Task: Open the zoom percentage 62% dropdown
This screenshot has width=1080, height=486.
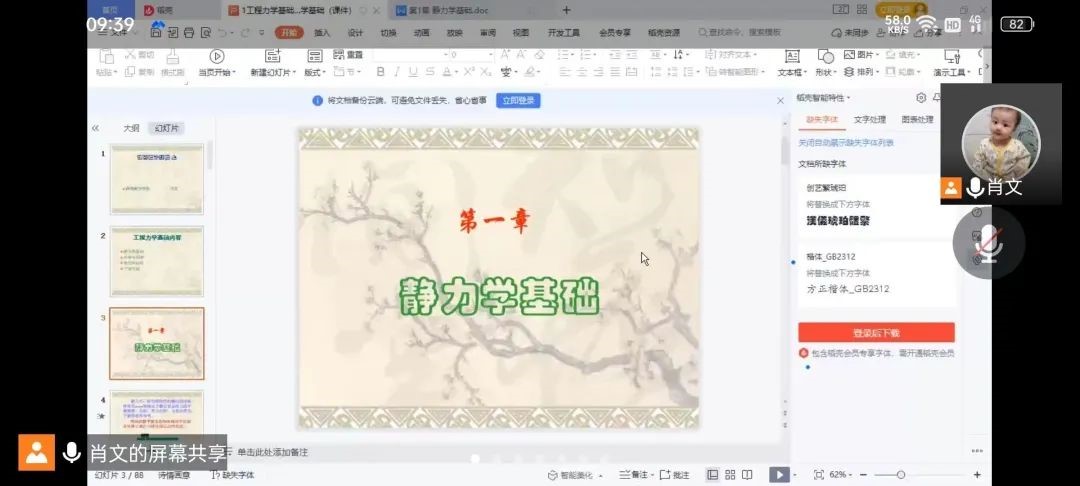Action: point(842,474)
